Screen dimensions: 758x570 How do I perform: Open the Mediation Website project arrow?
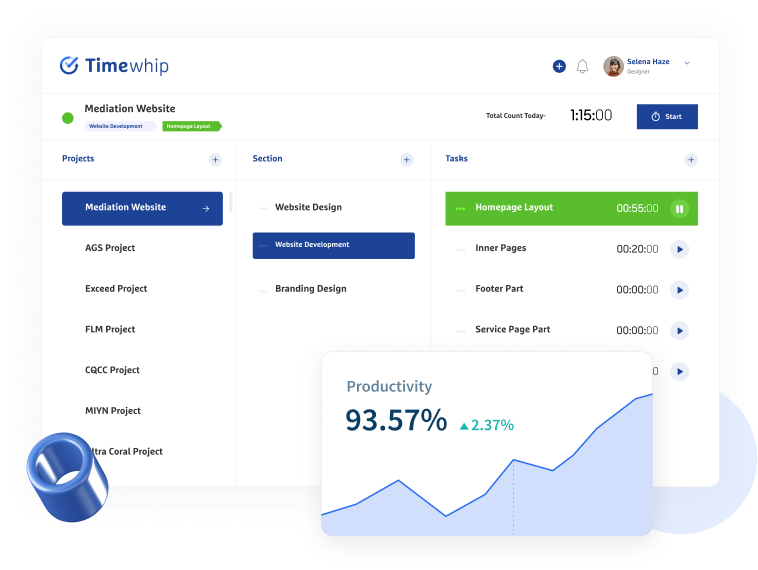click(206, 209)
